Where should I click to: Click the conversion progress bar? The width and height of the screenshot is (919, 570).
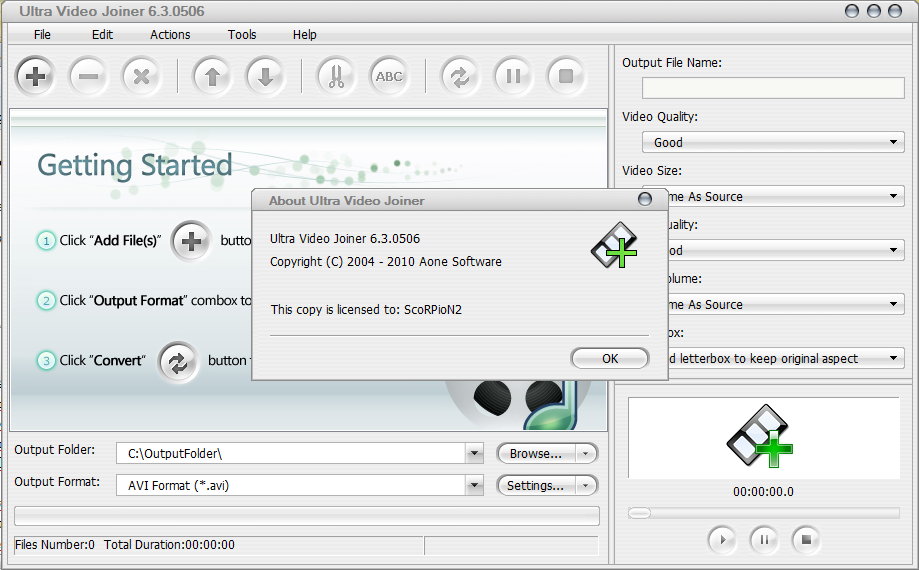pyautogui.click(x=307, y=516)
